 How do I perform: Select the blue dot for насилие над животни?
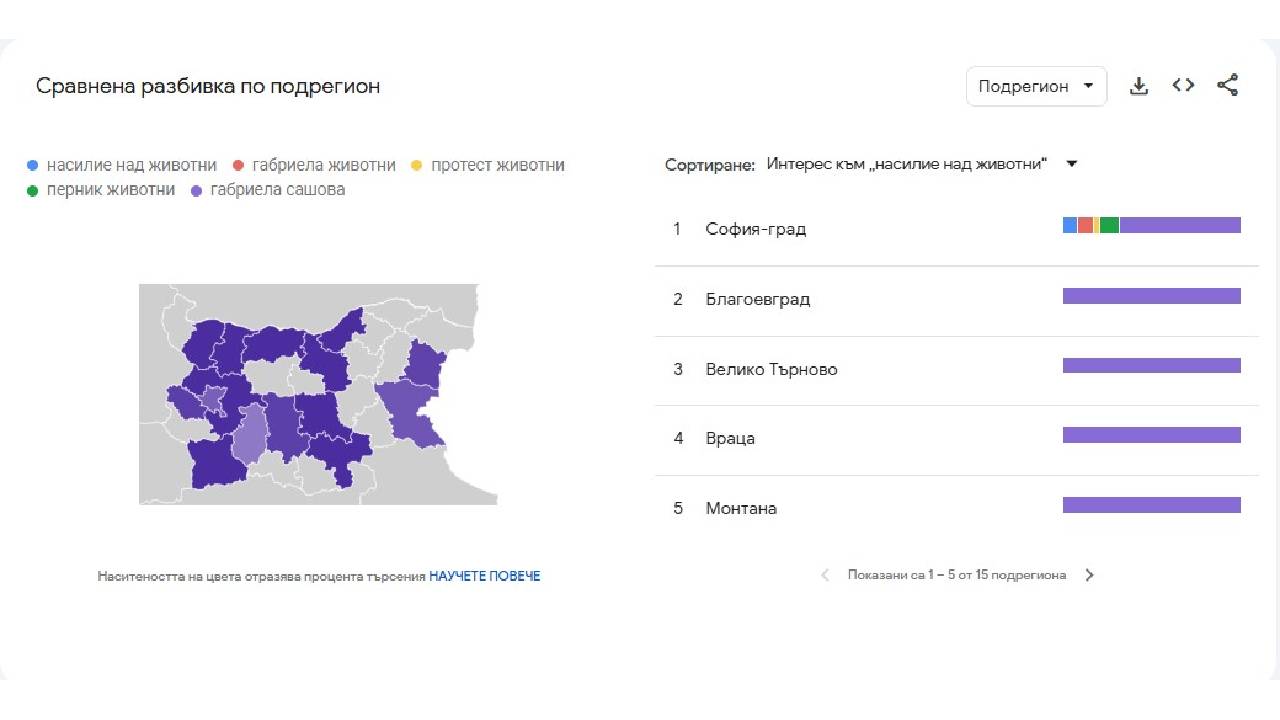(x=31, y=165)
